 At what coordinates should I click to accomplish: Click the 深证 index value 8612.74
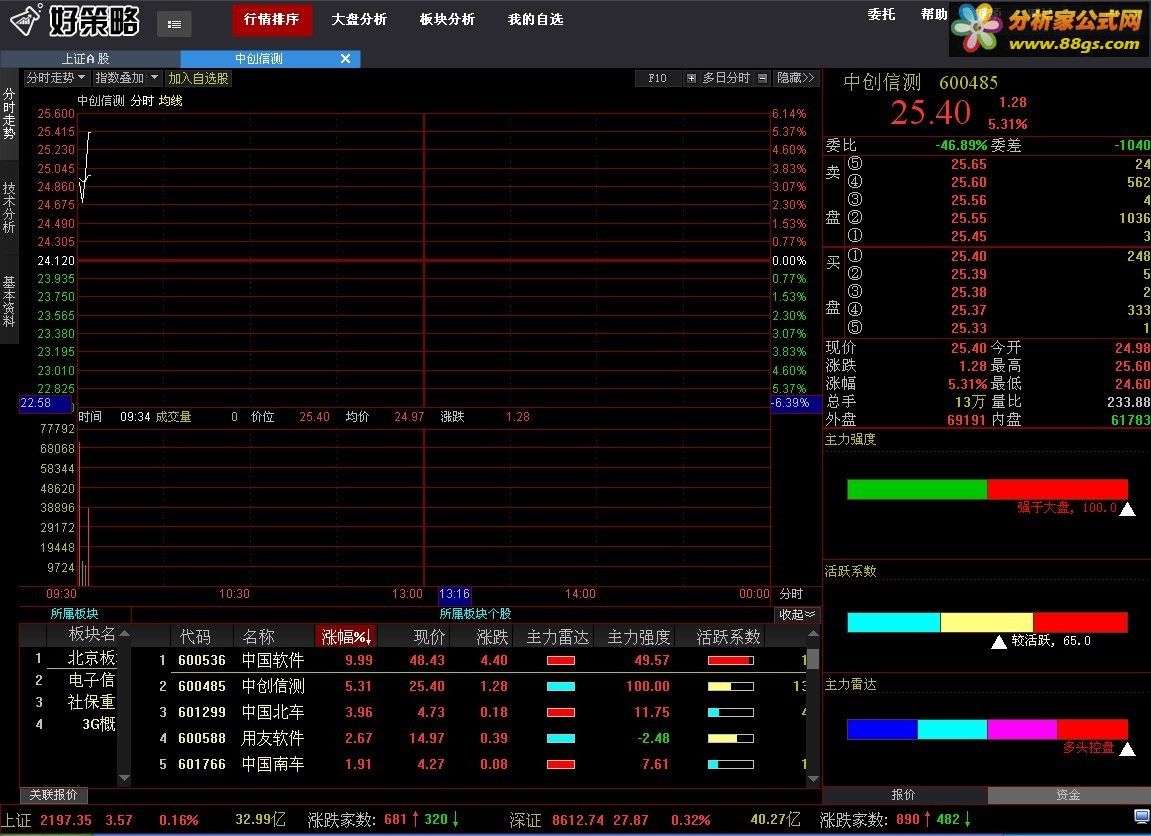coord(579,820)
